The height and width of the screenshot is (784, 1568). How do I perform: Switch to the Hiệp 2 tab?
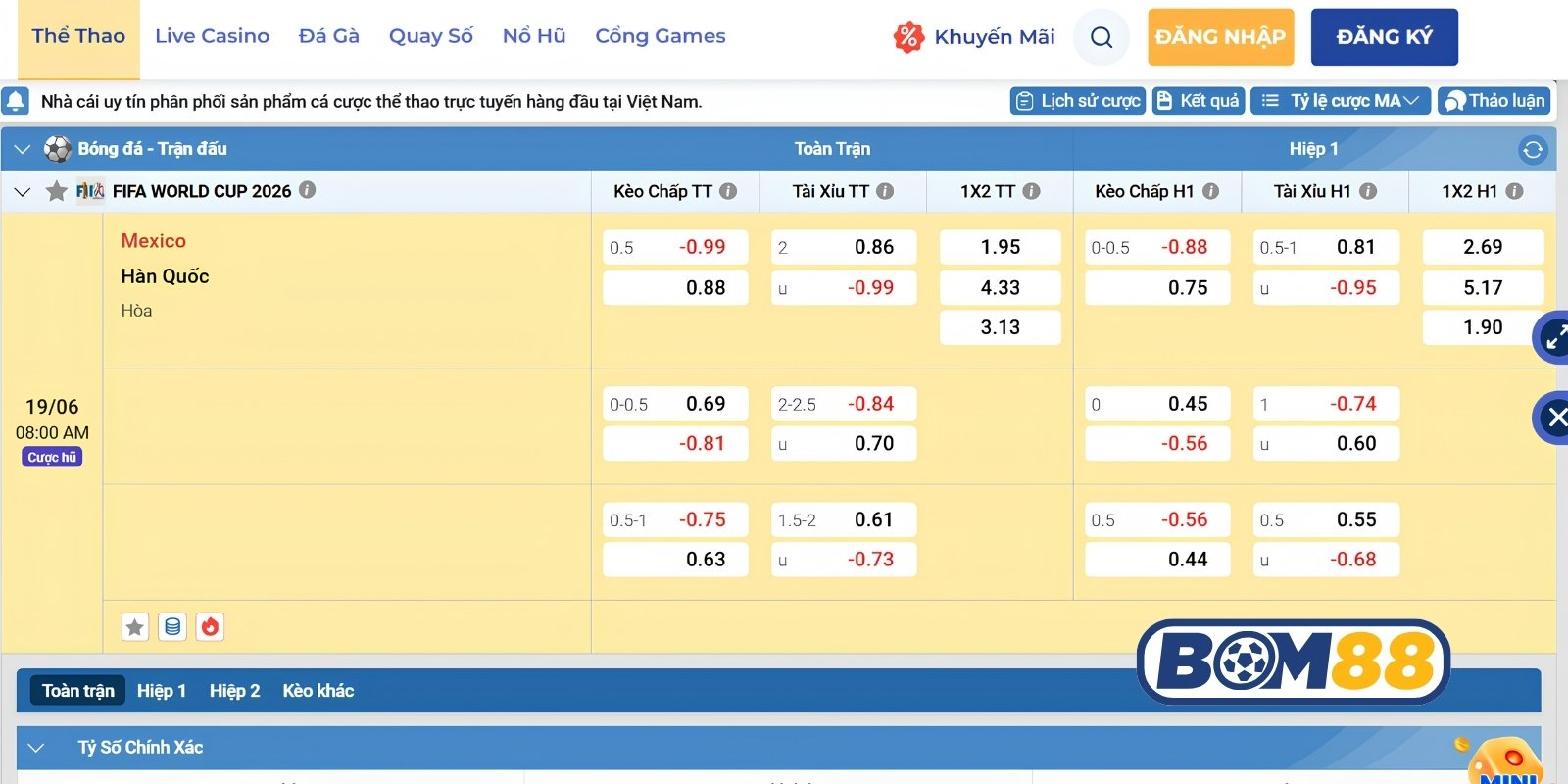coord(235,691)
